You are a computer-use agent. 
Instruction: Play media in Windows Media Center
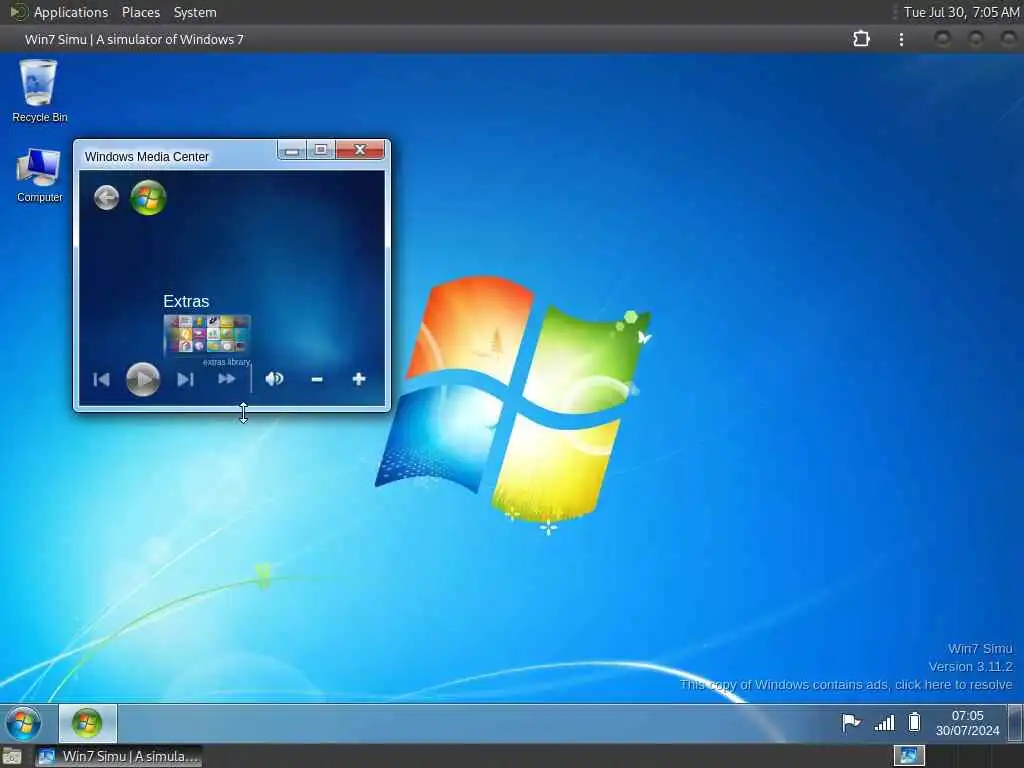[142, 379]
